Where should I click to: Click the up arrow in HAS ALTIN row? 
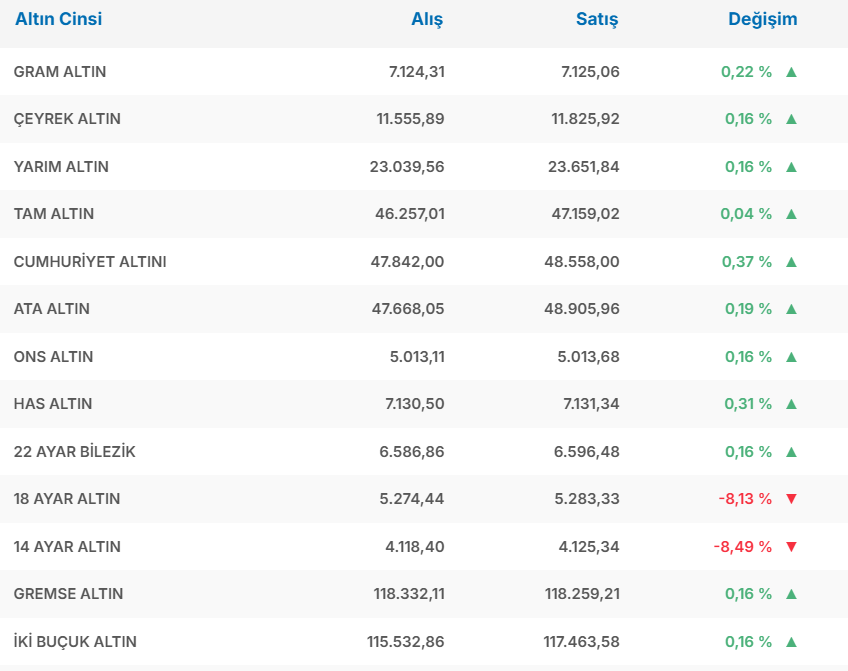791,404
